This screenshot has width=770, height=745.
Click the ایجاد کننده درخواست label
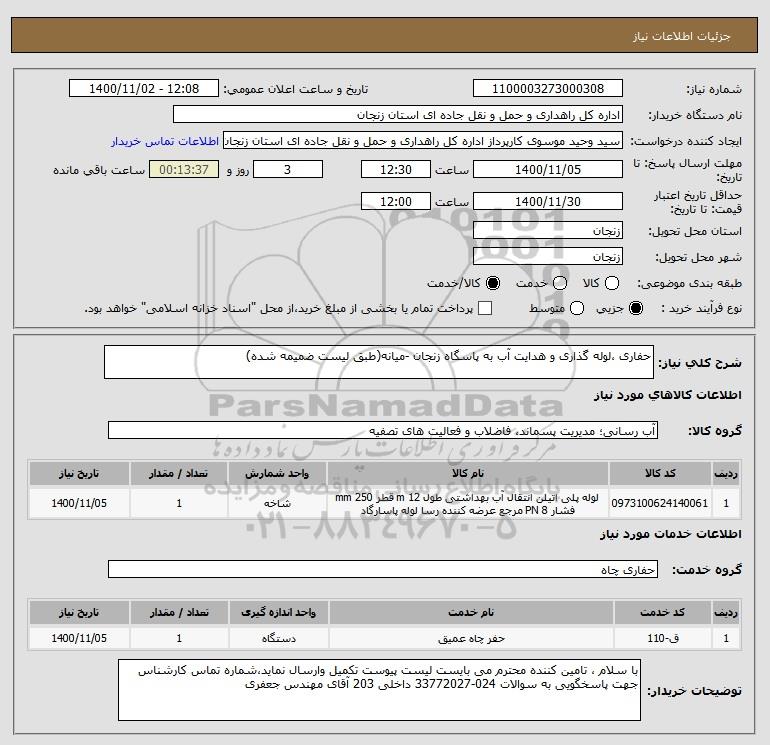686,141
